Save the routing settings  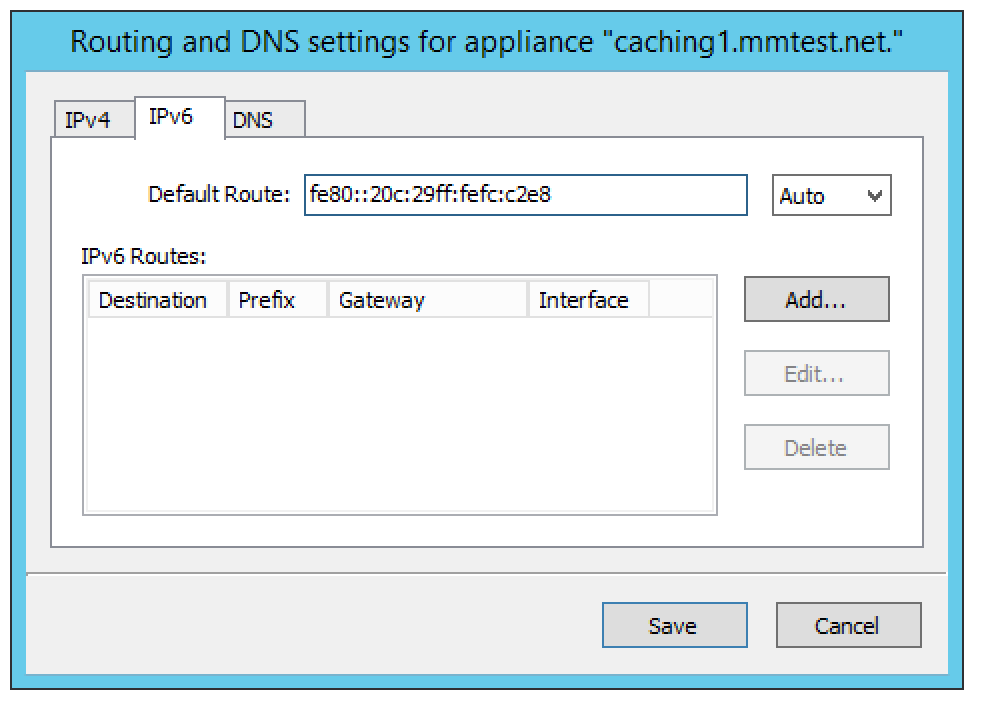click(x=673, y=626)
